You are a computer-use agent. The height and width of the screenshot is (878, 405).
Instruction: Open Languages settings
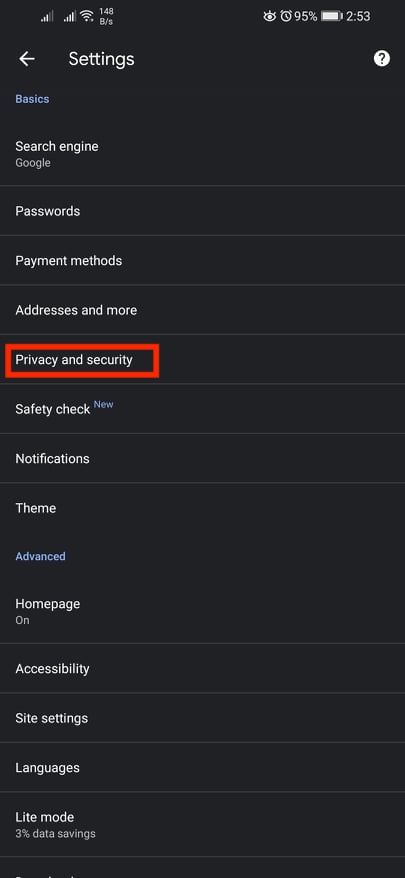coord(202,767)
